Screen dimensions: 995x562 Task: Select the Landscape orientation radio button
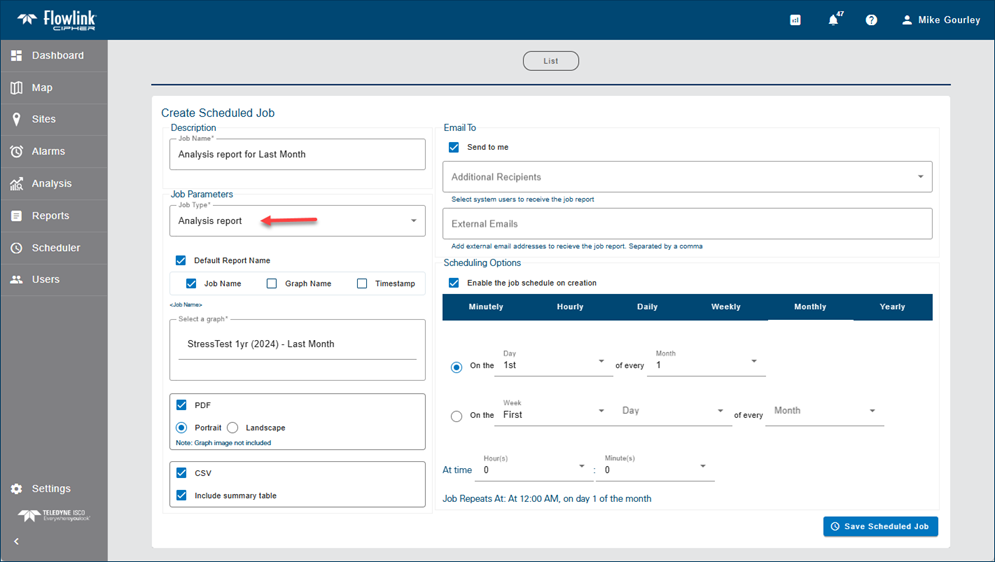point(233,428)
